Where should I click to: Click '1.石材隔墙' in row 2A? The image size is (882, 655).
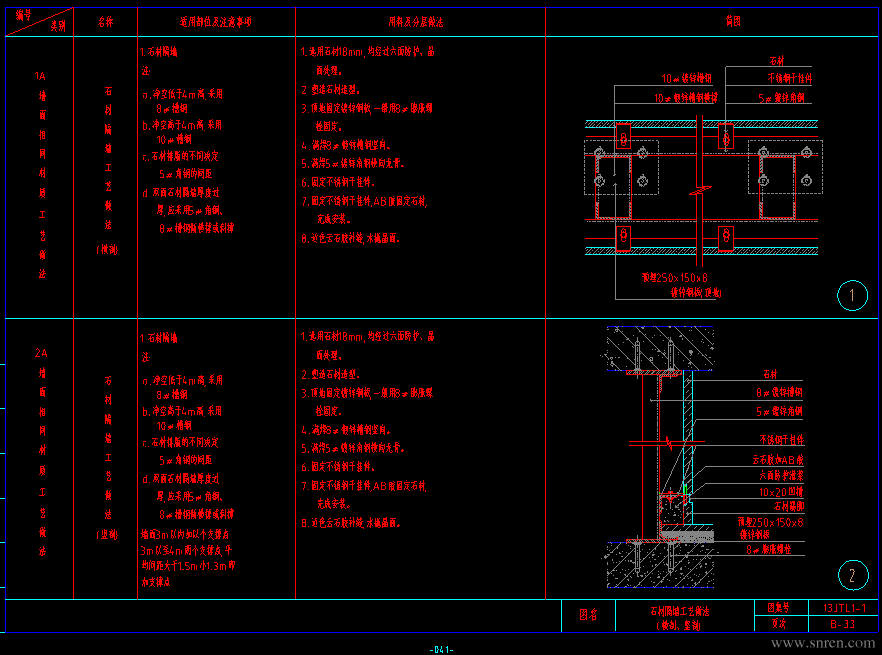tap(159, 338)
